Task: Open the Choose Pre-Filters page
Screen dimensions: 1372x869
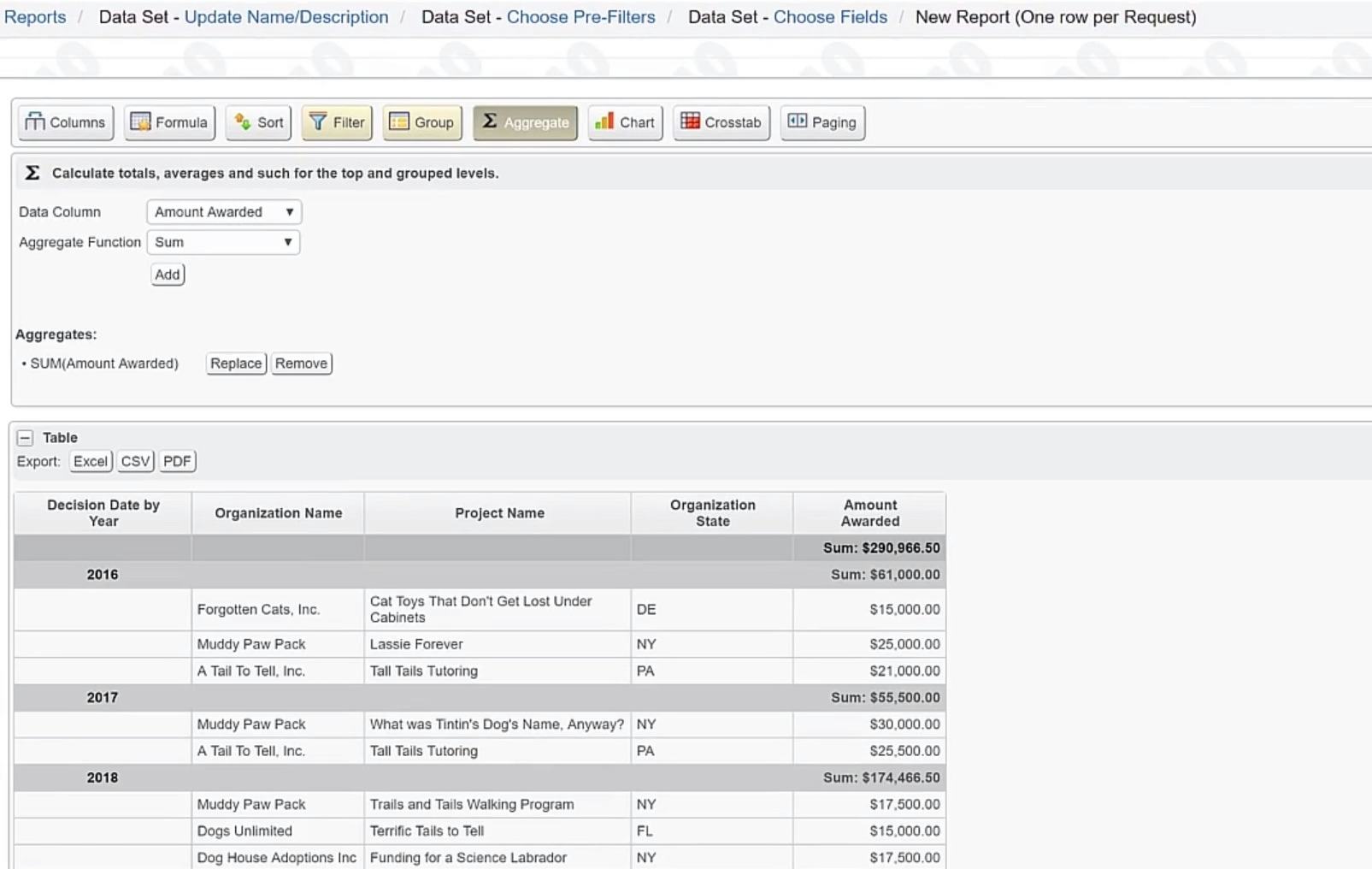Action: pos(580,16)
